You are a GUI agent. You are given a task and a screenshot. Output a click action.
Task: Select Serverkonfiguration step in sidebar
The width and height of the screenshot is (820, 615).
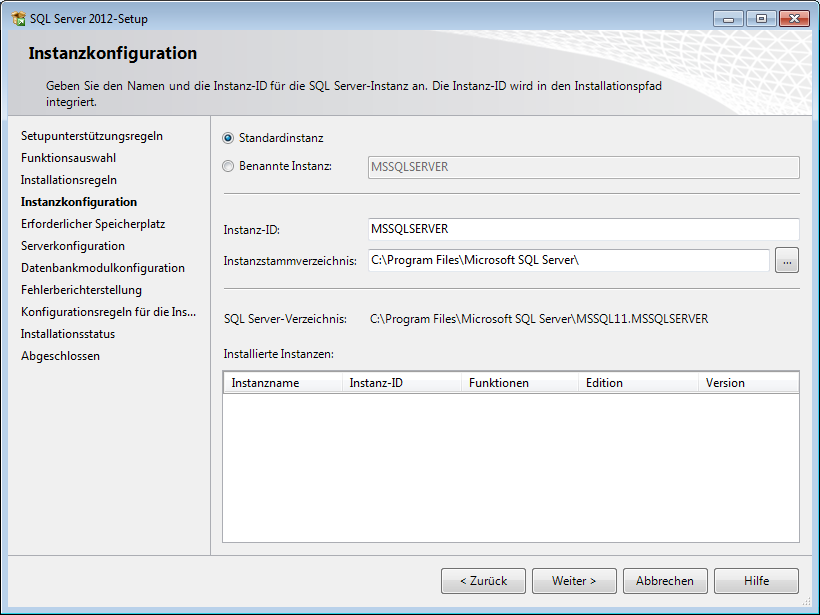coord(73,246)
